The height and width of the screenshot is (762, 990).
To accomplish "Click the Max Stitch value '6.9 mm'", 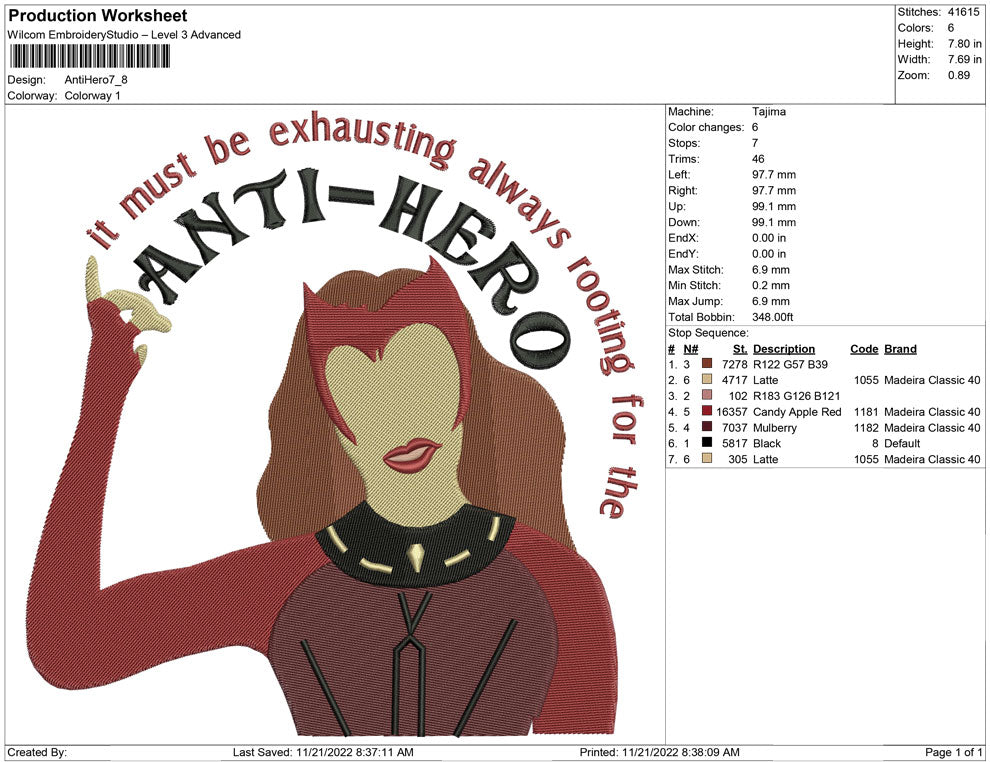I will coord(770,270).
